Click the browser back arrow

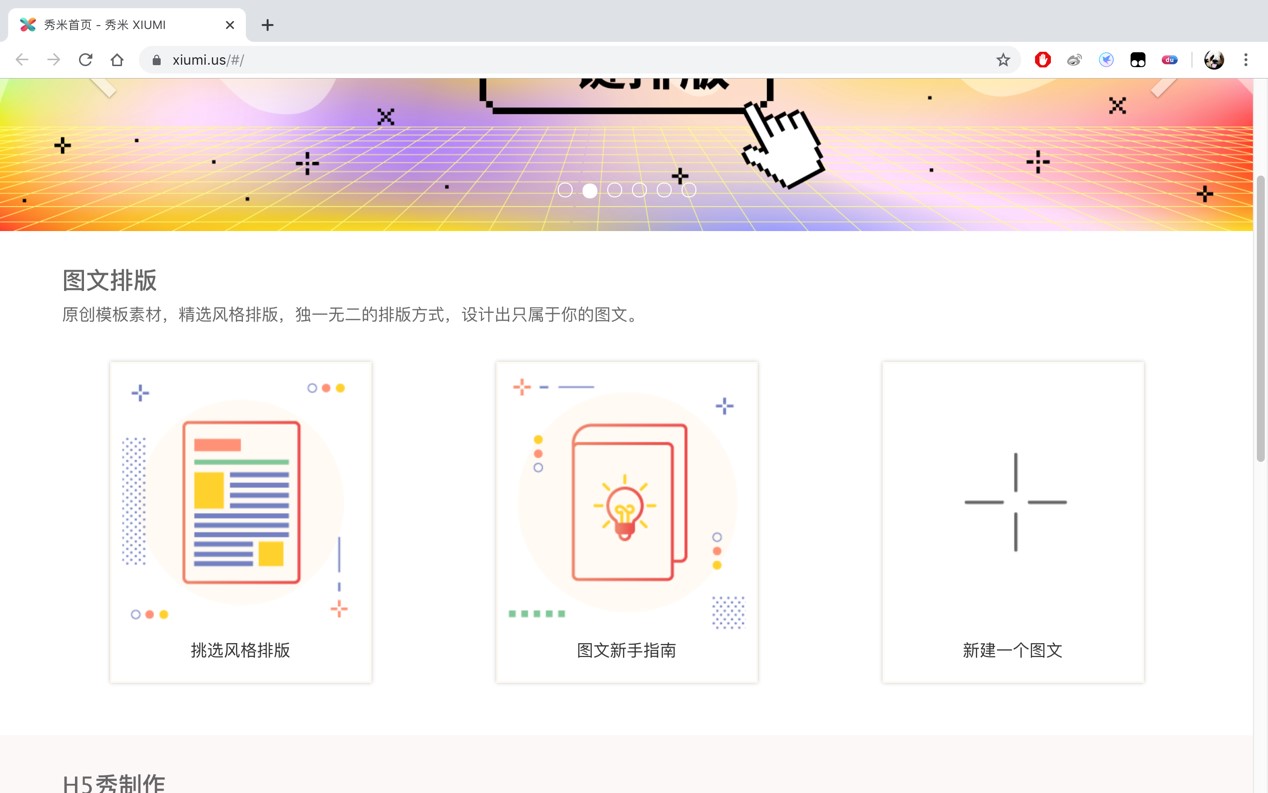(22, 60)
